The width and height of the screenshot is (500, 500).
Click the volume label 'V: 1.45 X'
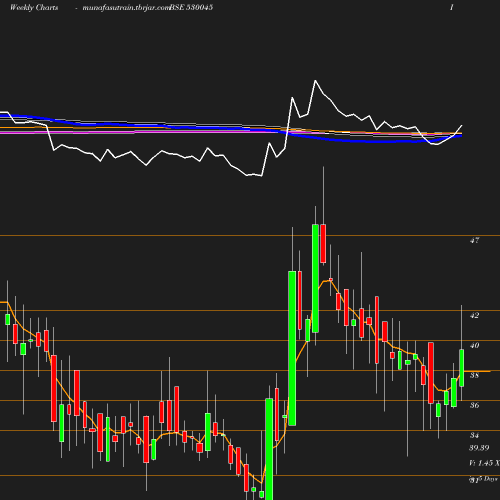tap(484, 463)
